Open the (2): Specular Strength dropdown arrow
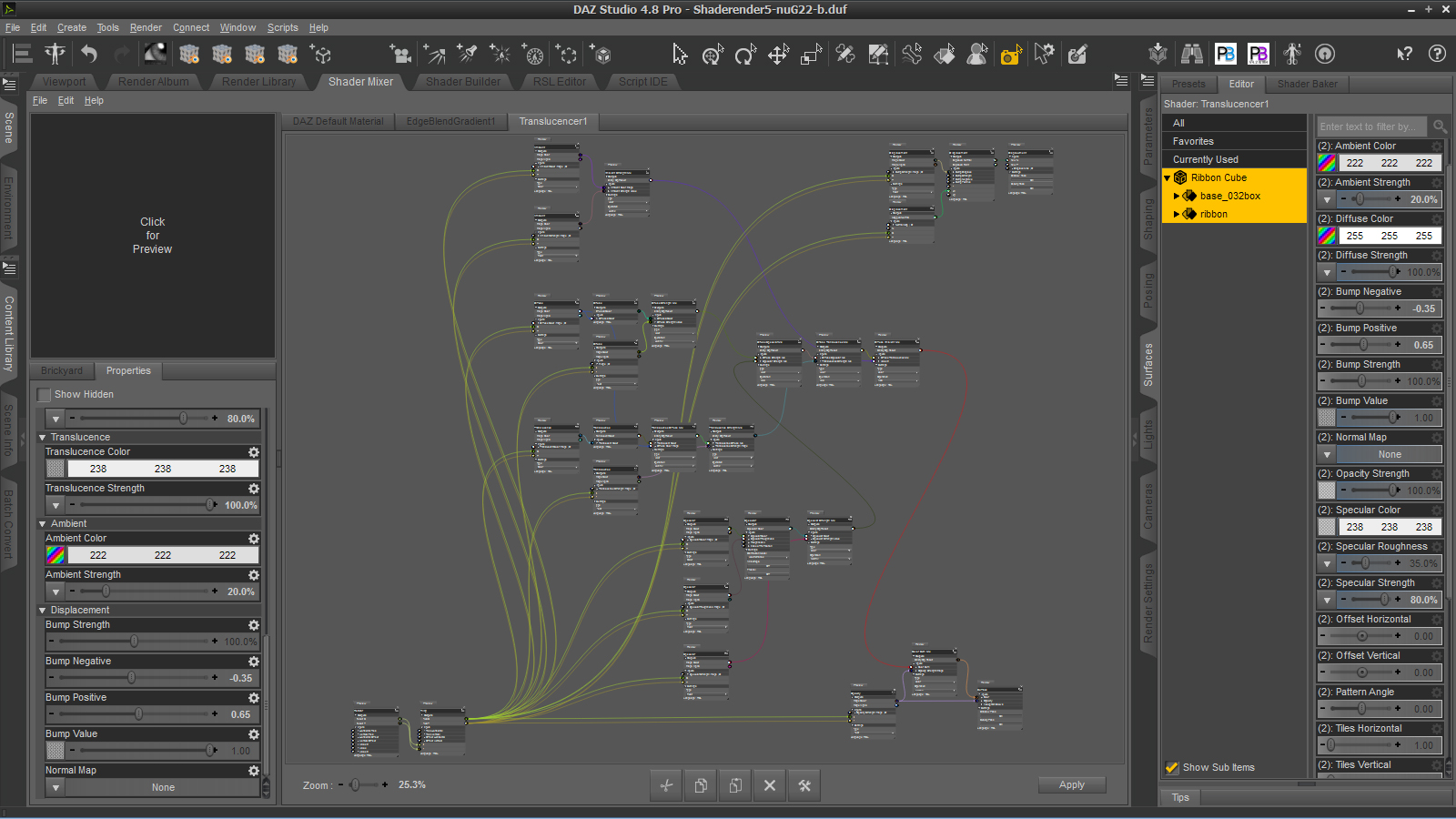 [x=1327, y=600]
